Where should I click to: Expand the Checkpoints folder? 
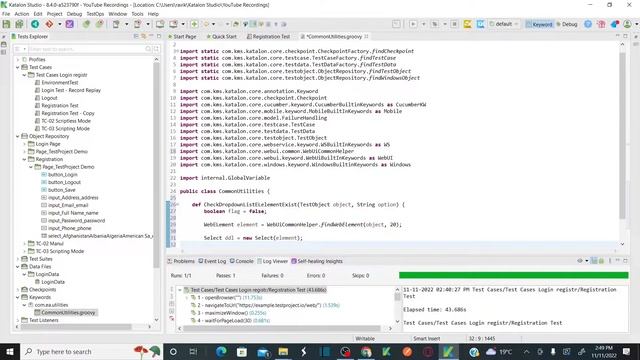click(18, 289)
